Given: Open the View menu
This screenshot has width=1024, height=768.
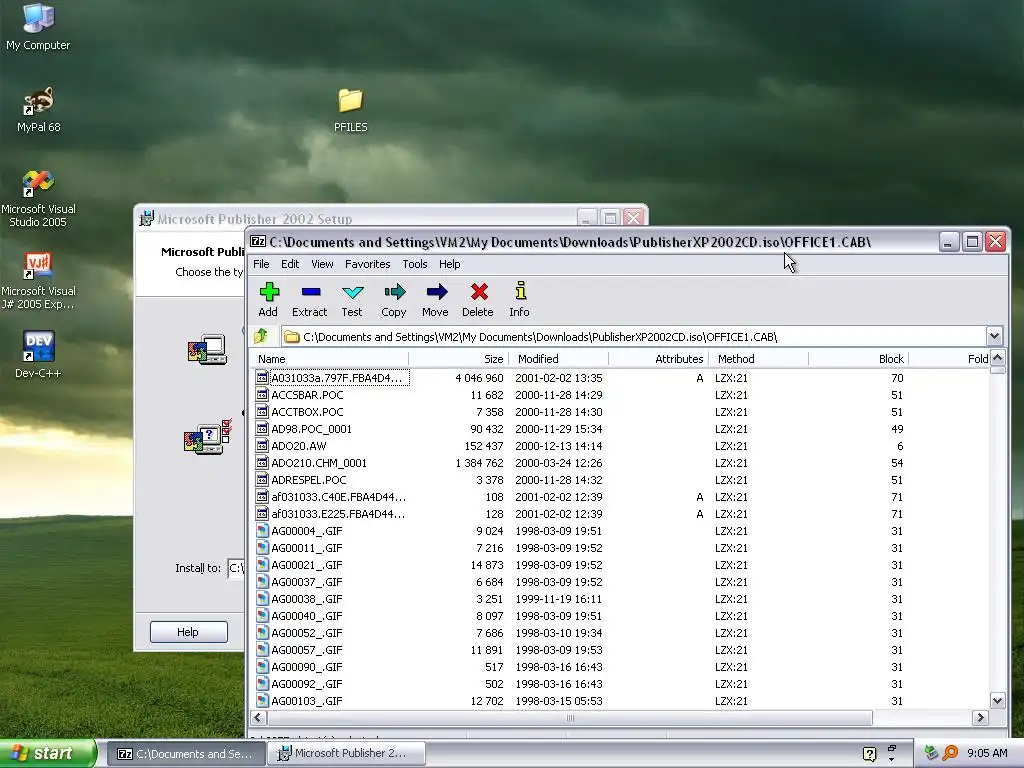Looking at the screenshot, I should tap(322, 264).
